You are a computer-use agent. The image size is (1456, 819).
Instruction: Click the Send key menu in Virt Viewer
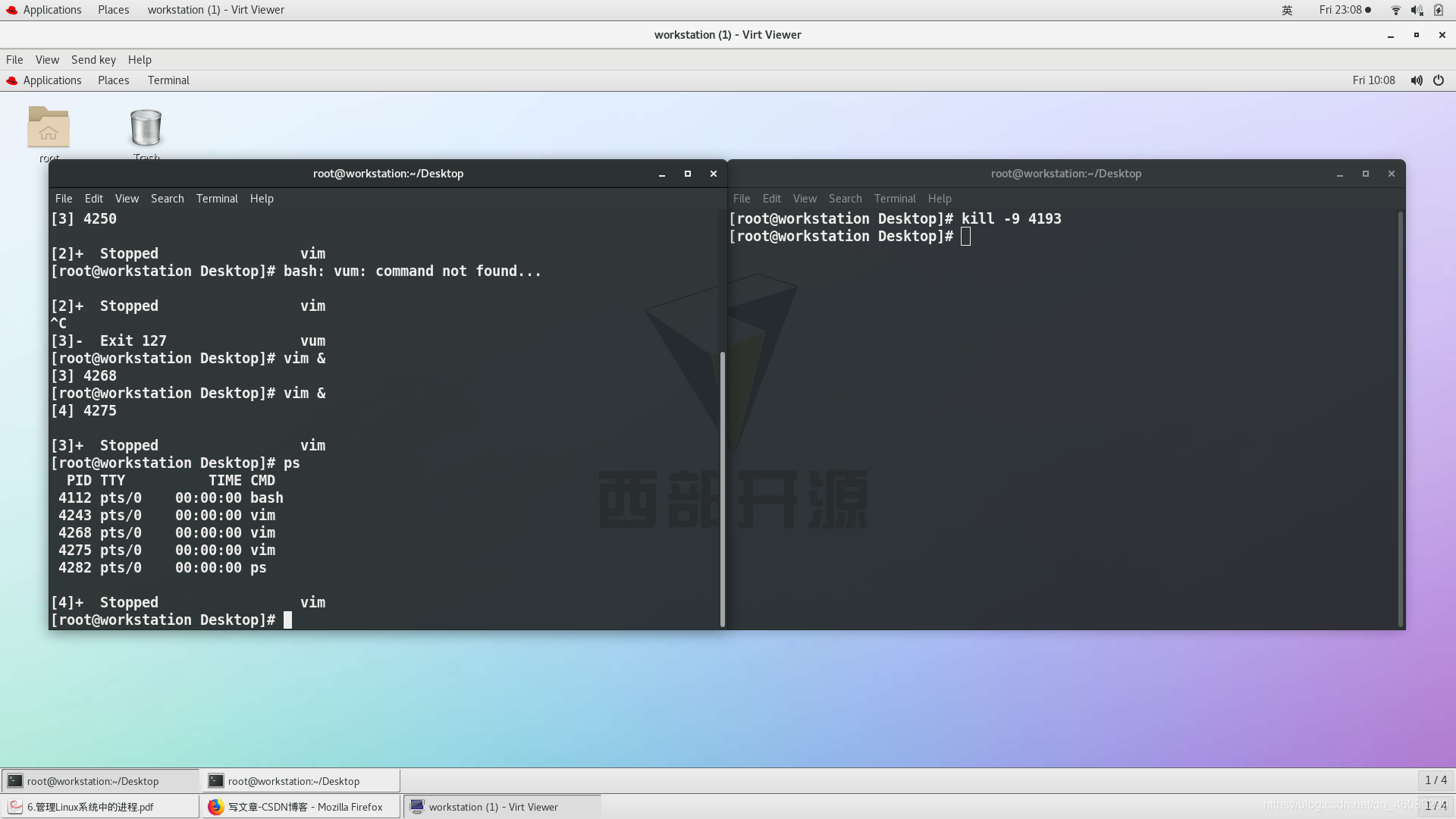click(x=94, y=59)
